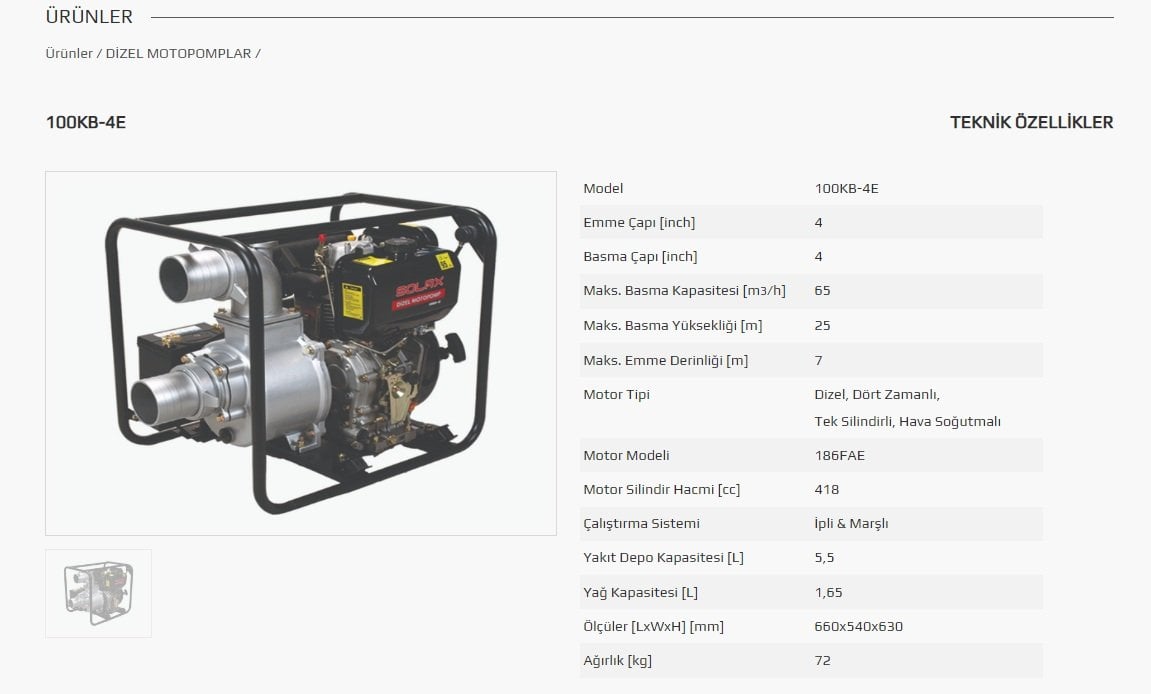The image size is (1151, 694).
Task: Click the 100KB-4E product title
Action: [x=86, y=123]
